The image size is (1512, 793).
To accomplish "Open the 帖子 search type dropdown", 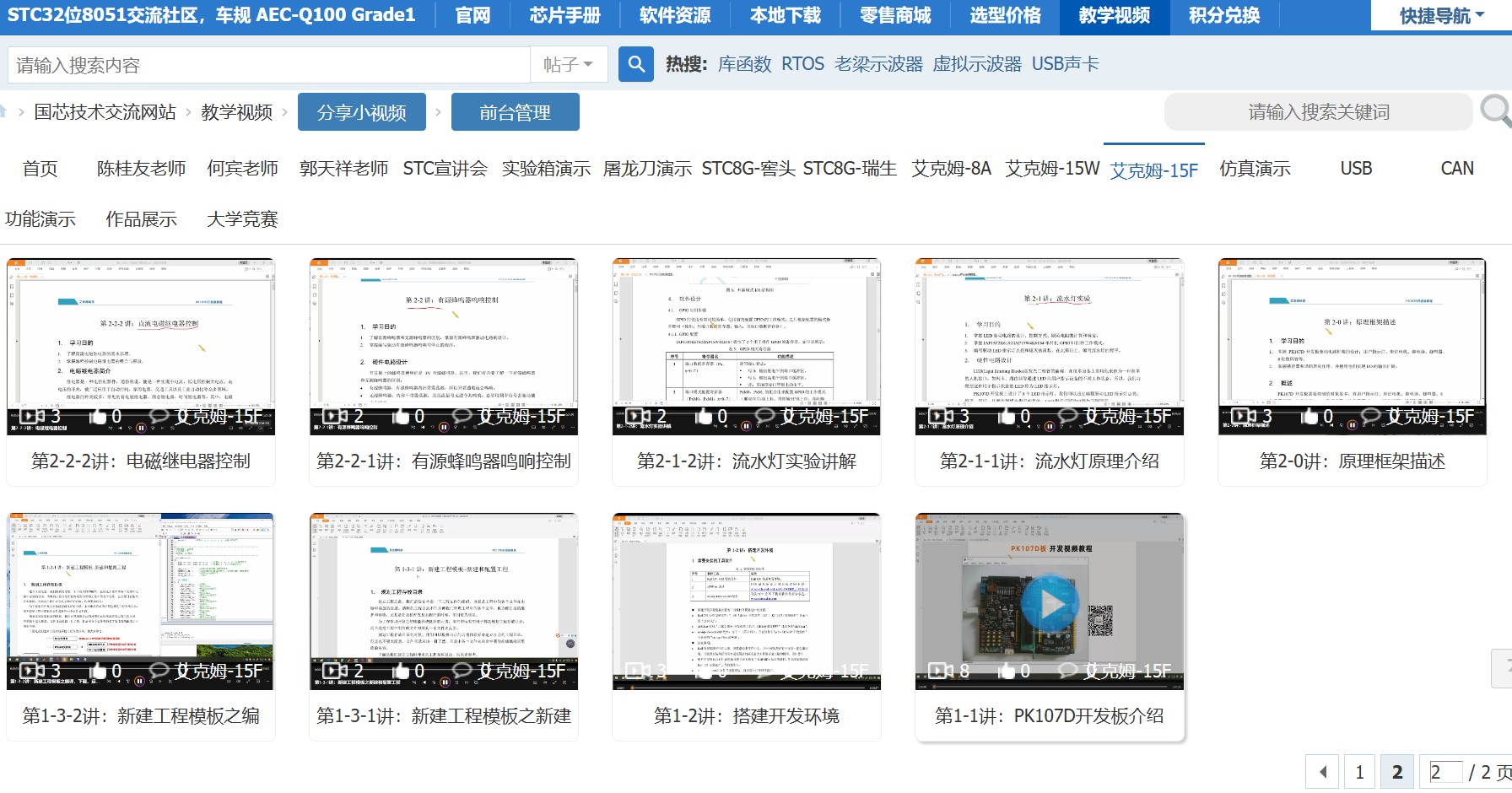I will pyautogui.click(x=568, y=64).
